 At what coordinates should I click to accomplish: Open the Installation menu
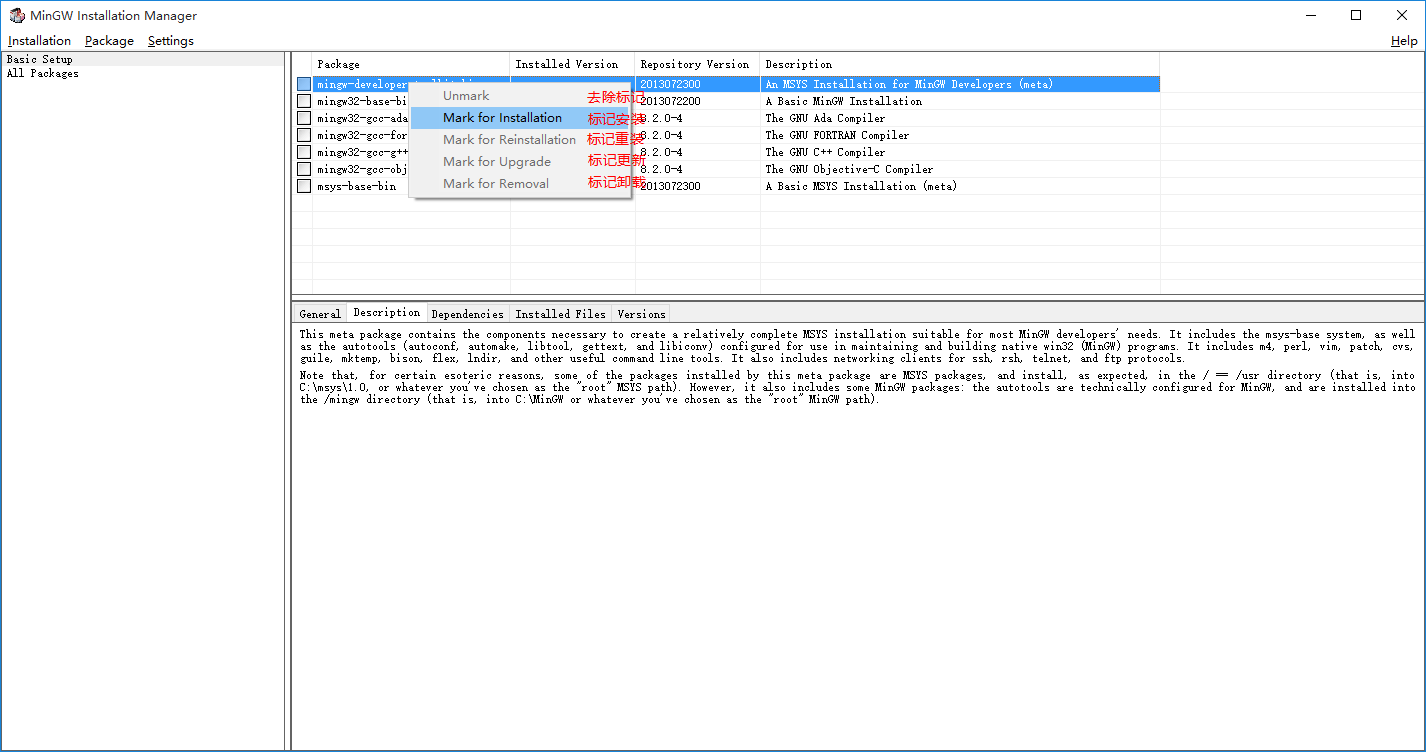point(39,40)
